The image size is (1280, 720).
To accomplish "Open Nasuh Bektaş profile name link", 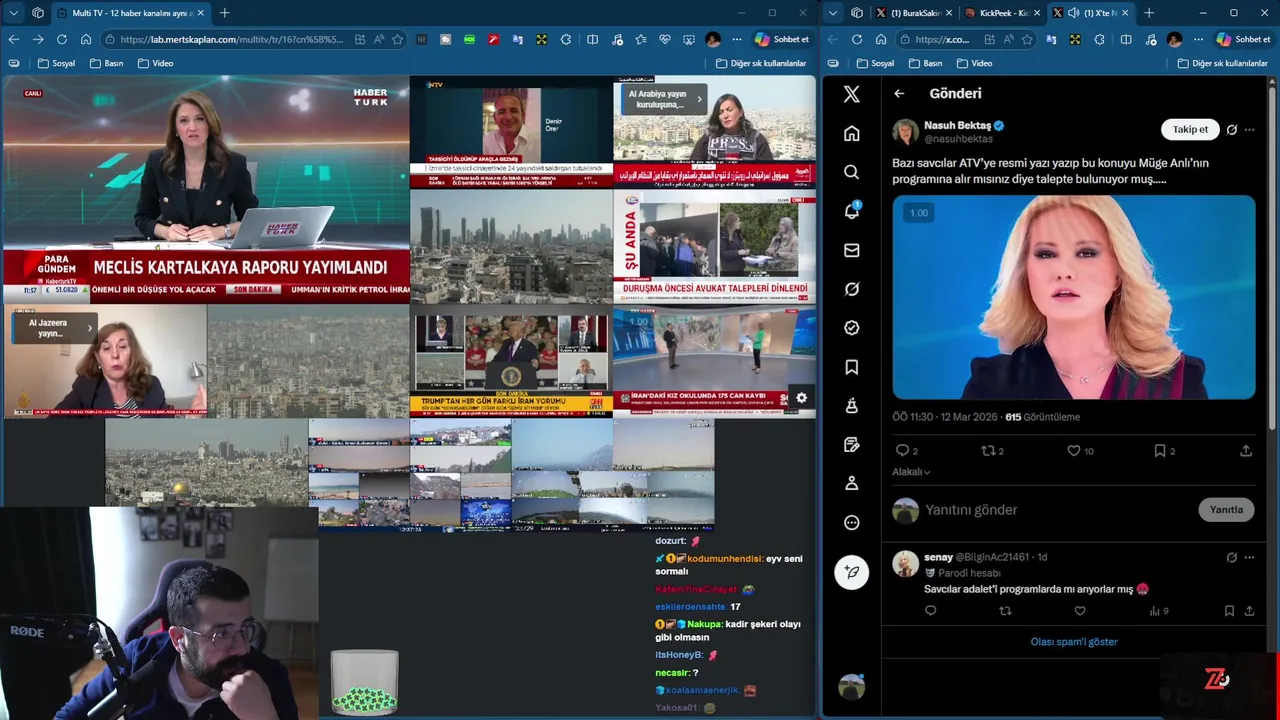I will 957,125.
